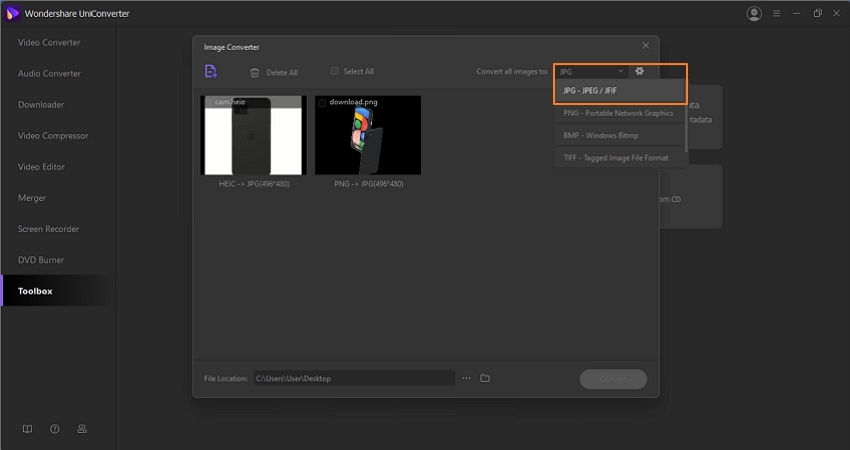850x450 pixels.
Task: Click the Convert button
Action: tap(613, 379)
